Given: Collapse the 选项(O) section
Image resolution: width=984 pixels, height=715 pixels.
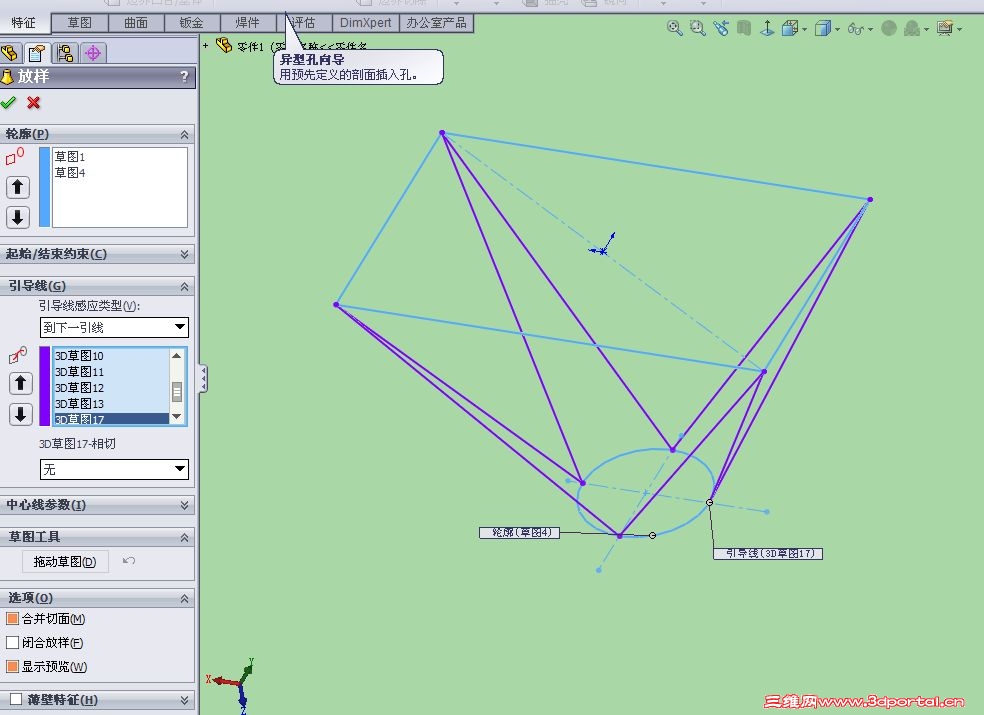Looking at the screenshot, I should coord(184,598).
